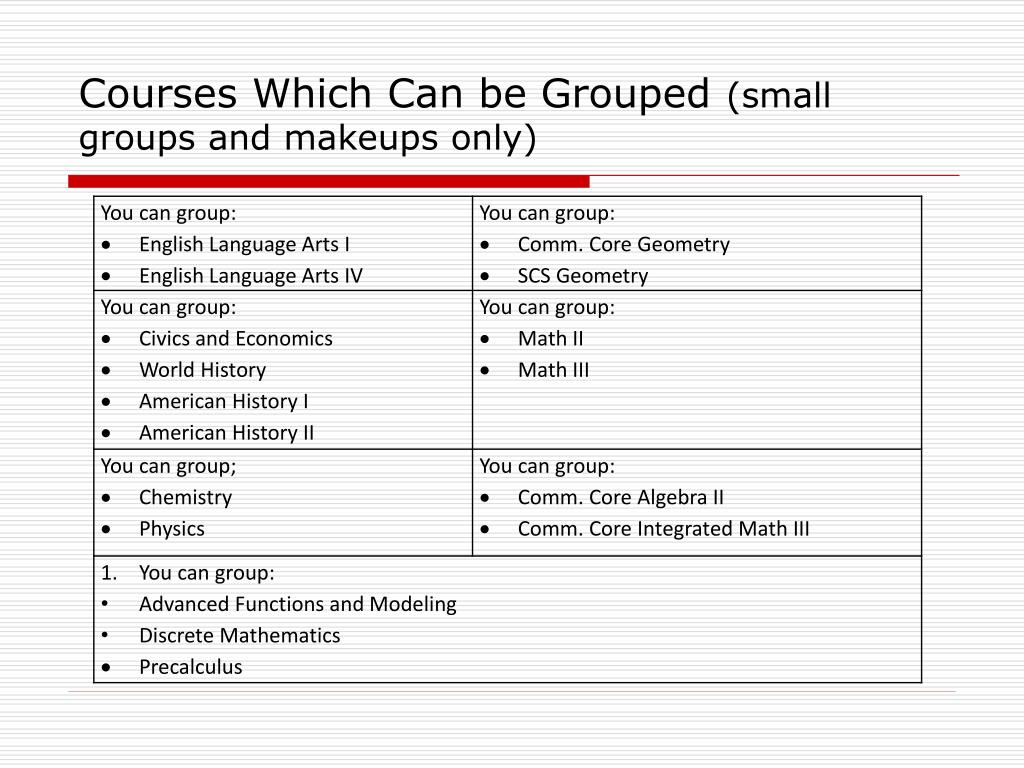Click "Comm. Core Geometry" entry
Image resolution: width=1024 pixels, height=768 pixels.
[x=624, y=245]
